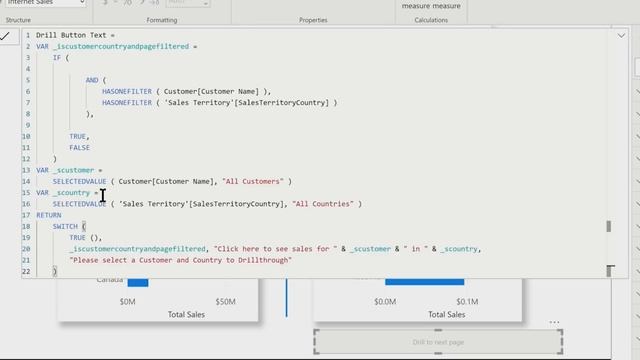Collapse the formula bar with the chevron
This screenshot has width=640, height=360.
click(x=621, y=36)
